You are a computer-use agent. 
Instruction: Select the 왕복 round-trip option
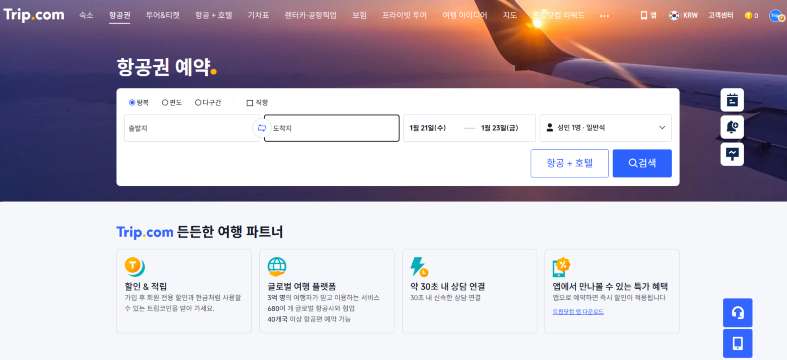coord(139,102)
